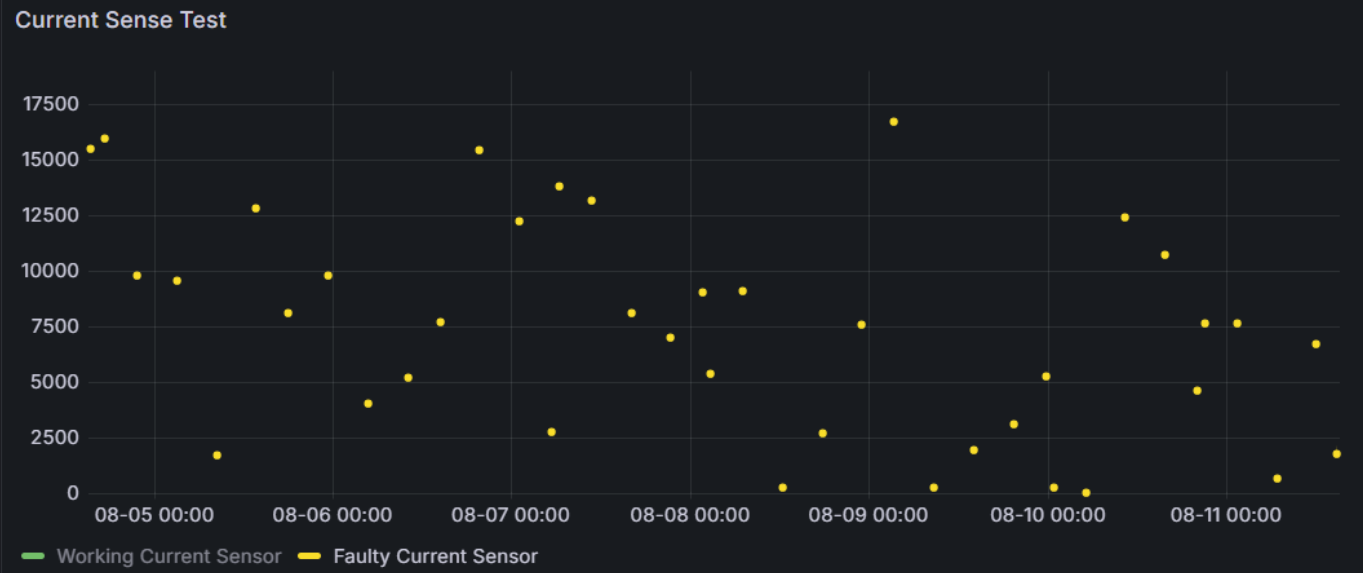
Task: Click the rightmost data point on the chart
Action: [1336, 454]
